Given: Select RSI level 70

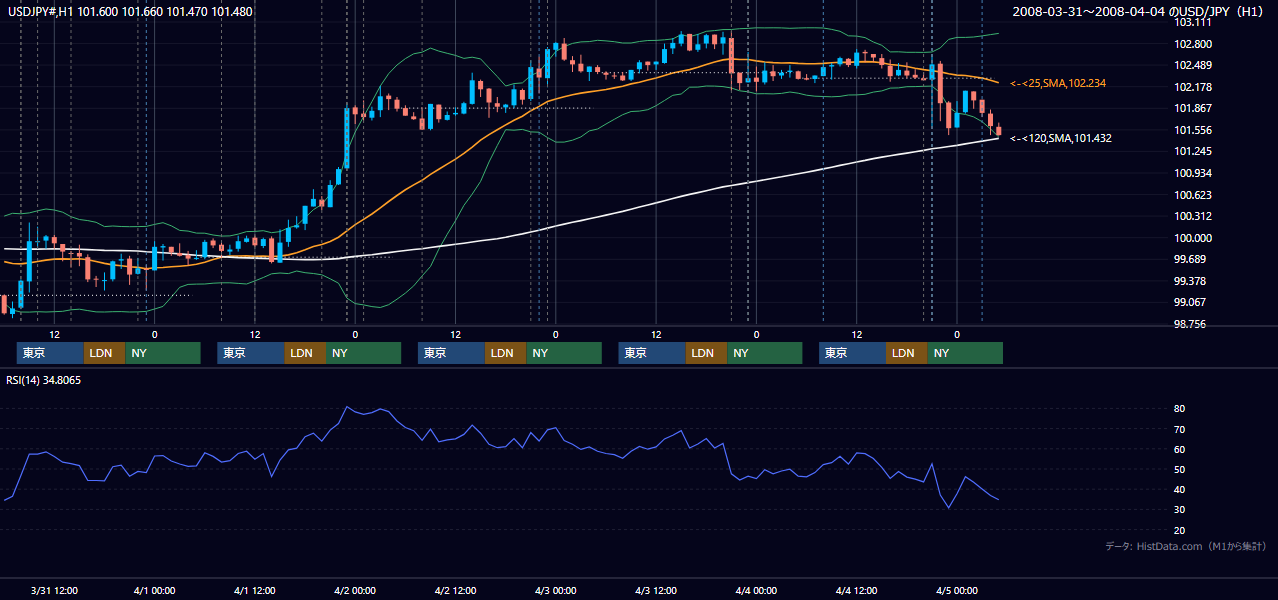Looking at the screenshot, I should (x=1180, y=429).
